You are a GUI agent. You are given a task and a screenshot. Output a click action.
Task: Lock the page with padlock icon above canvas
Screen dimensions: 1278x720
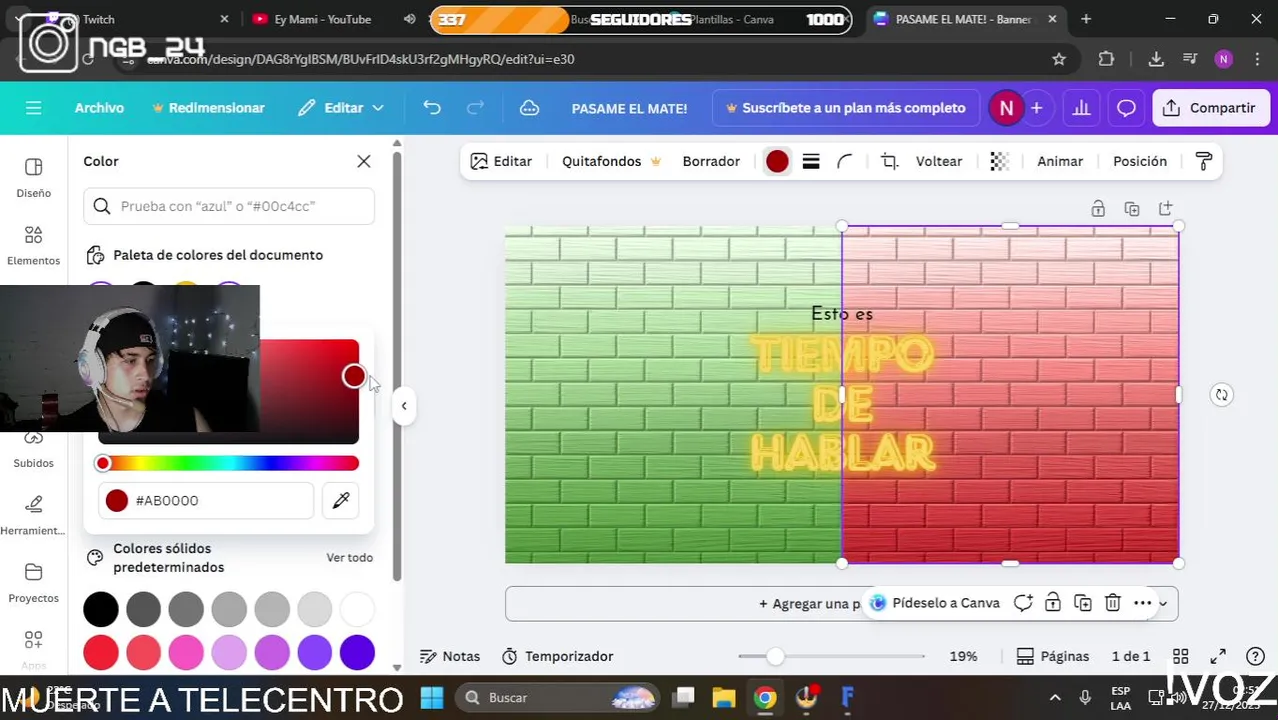1098,208
